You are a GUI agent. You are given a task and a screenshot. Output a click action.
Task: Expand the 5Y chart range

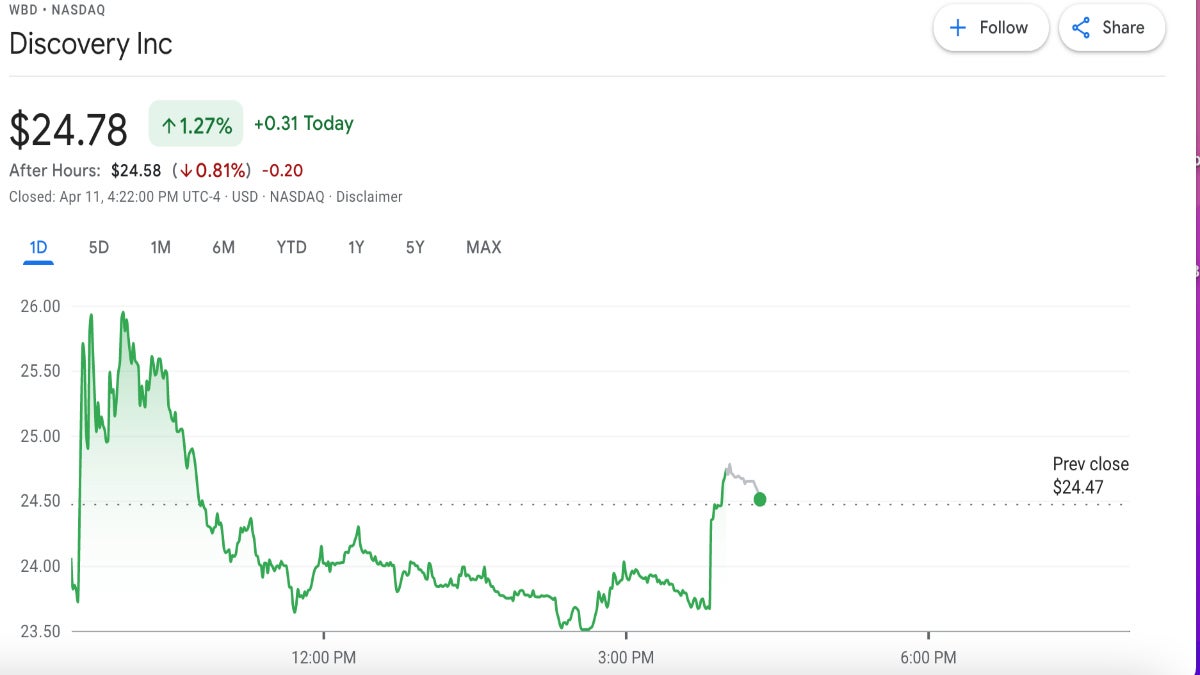click(413, 247)
